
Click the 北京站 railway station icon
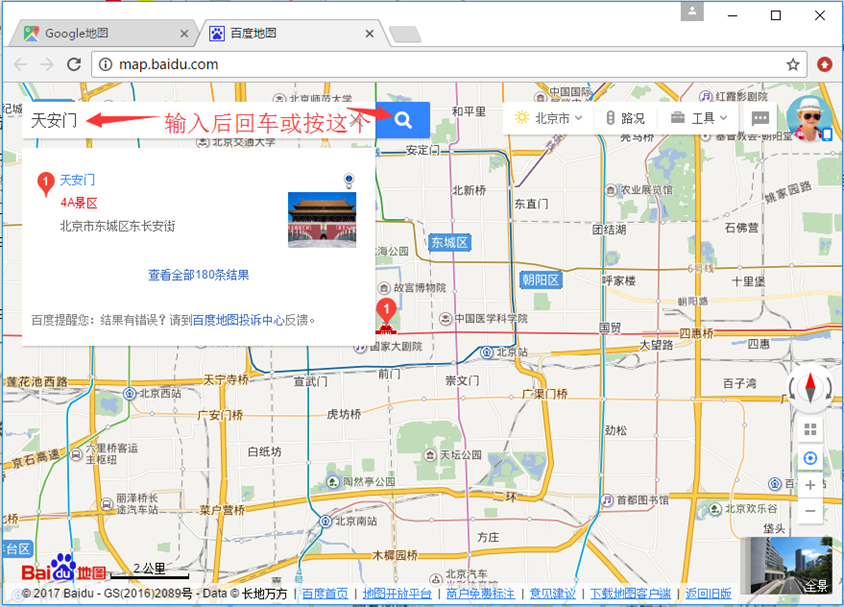(x=487, y=352)
